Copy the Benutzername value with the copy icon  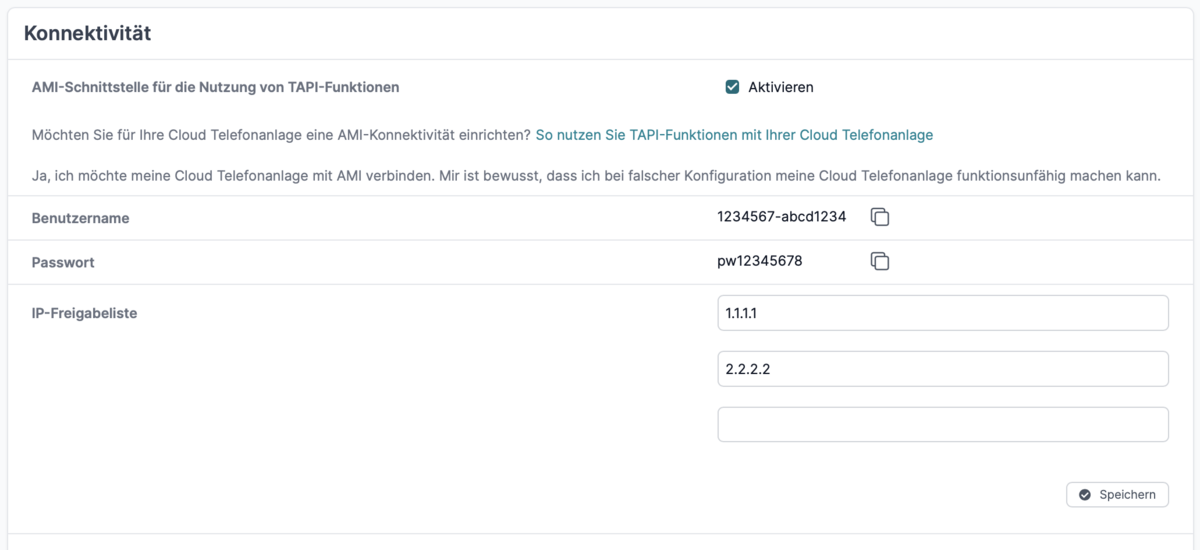[x=880, y=217]
